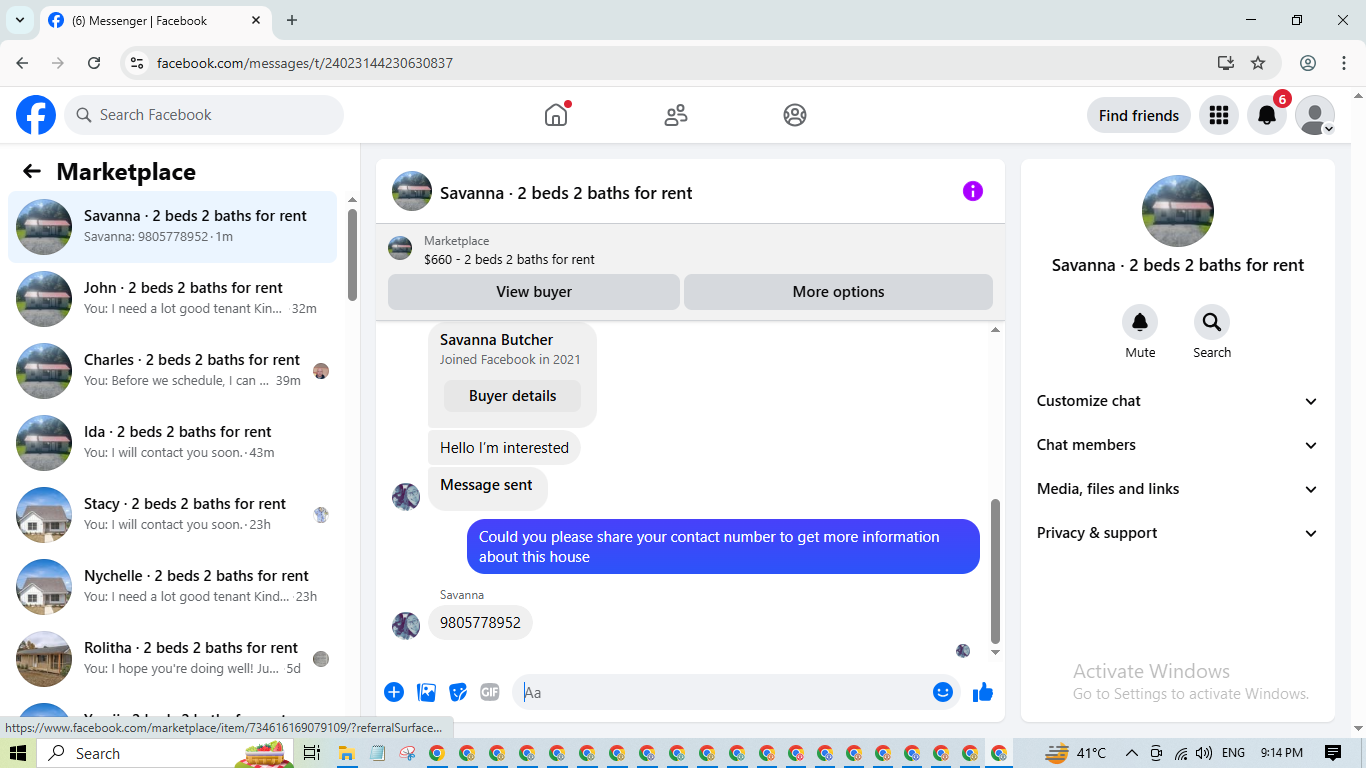Open the Friends icon in top navigation

point(676,115)
